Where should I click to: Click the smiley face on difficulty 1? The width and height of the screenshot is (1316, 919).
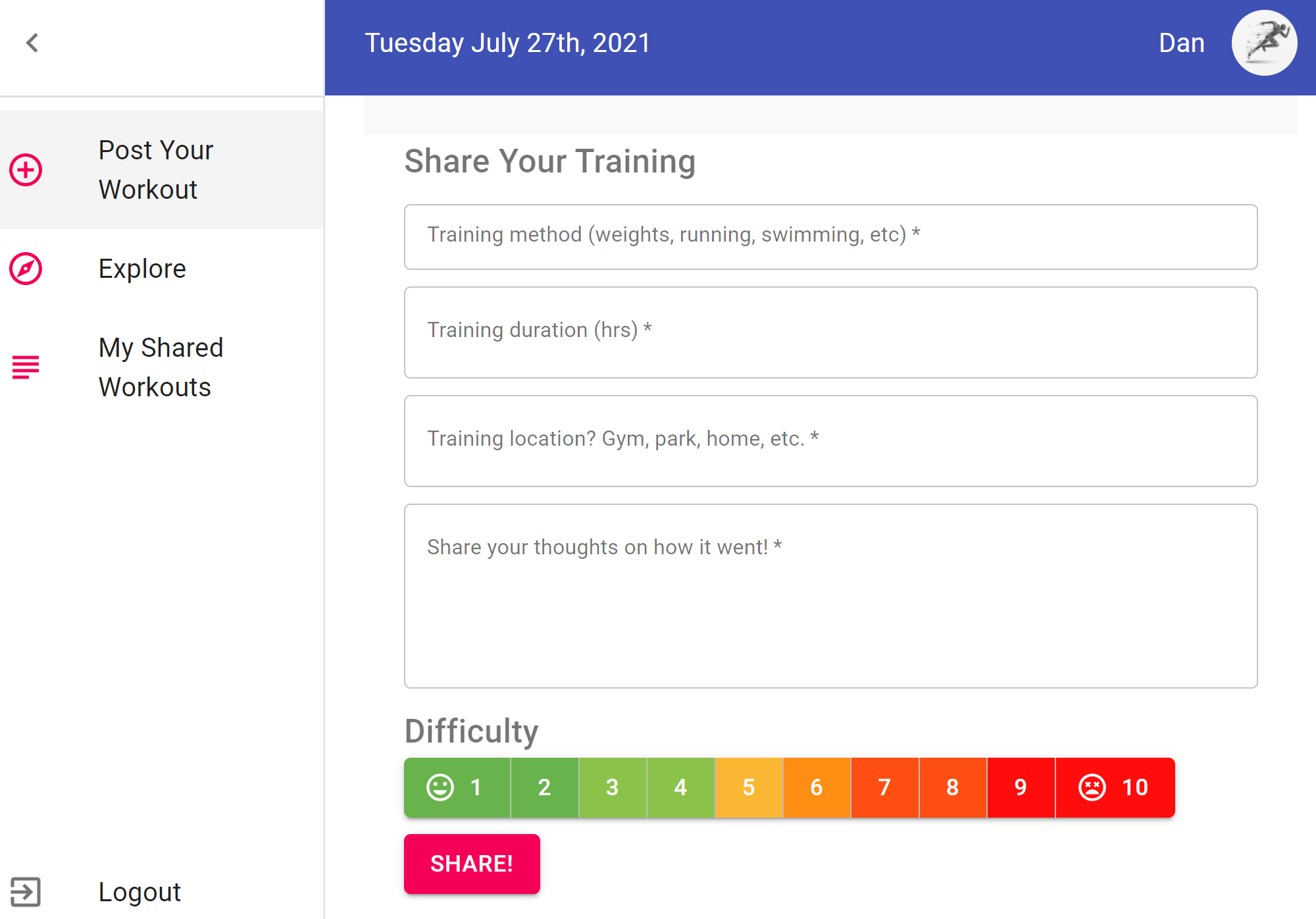click(x=440, y=787)
